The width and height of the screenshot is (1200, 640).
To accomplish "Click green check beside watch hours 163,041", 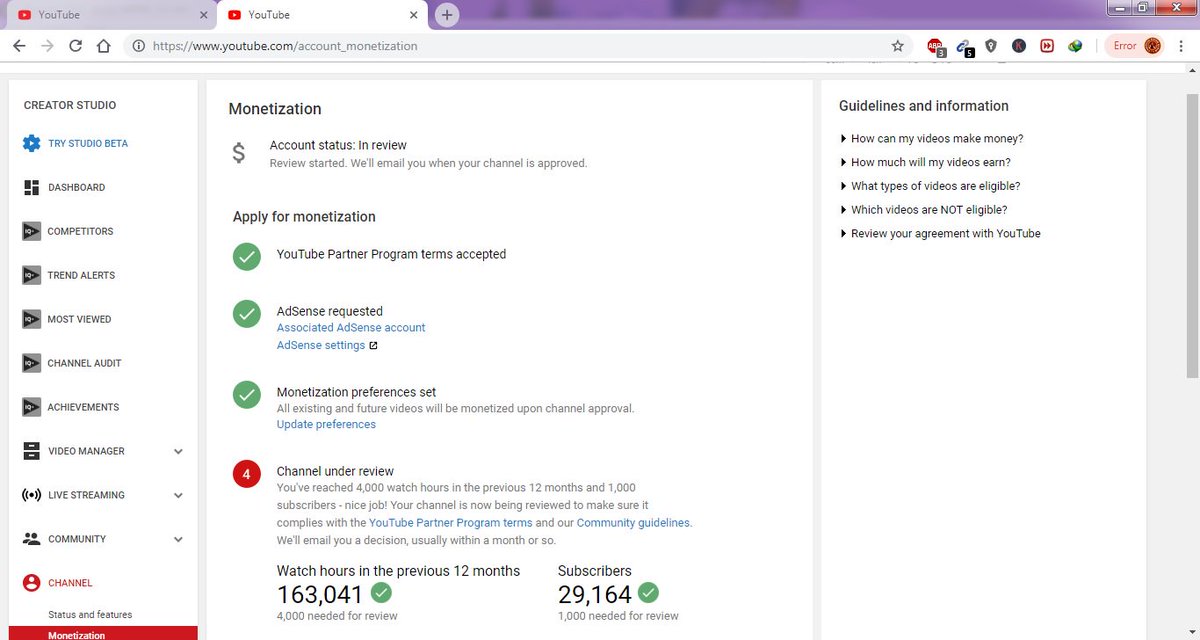I will [381, 593].
